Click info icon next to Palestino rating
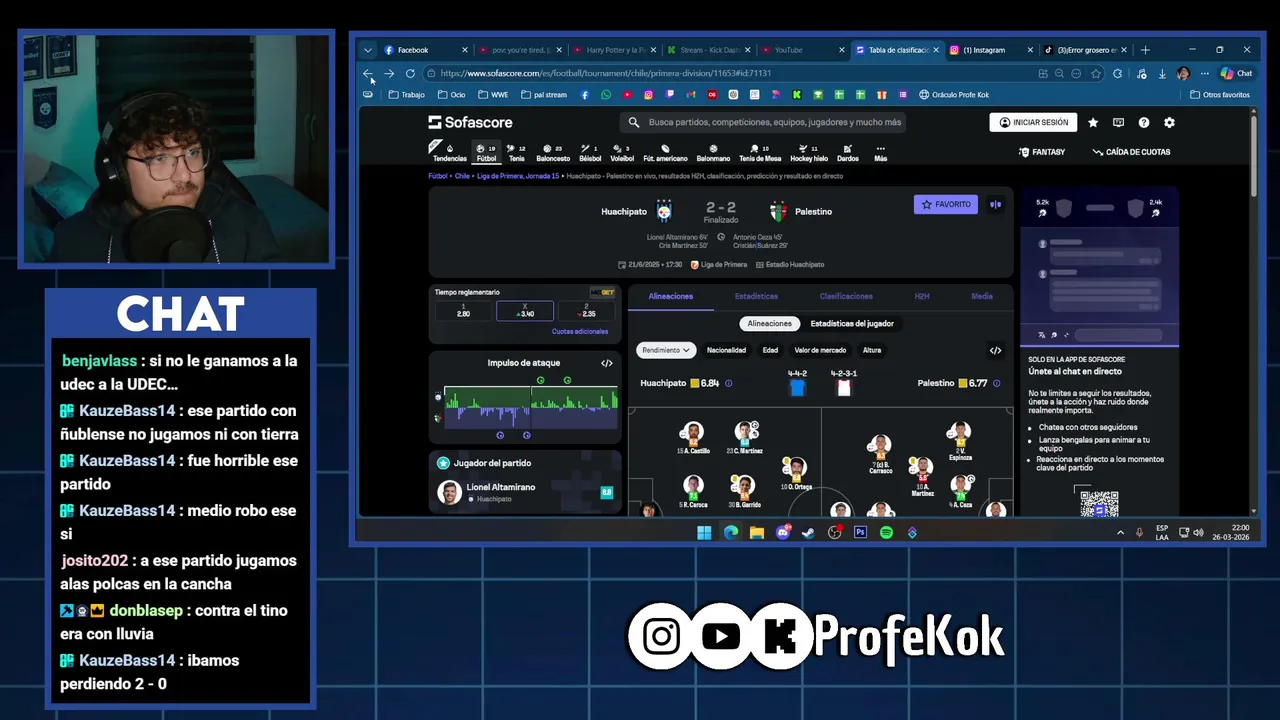The height and width of the screenshot is (720, 1280). pos(997,383)
